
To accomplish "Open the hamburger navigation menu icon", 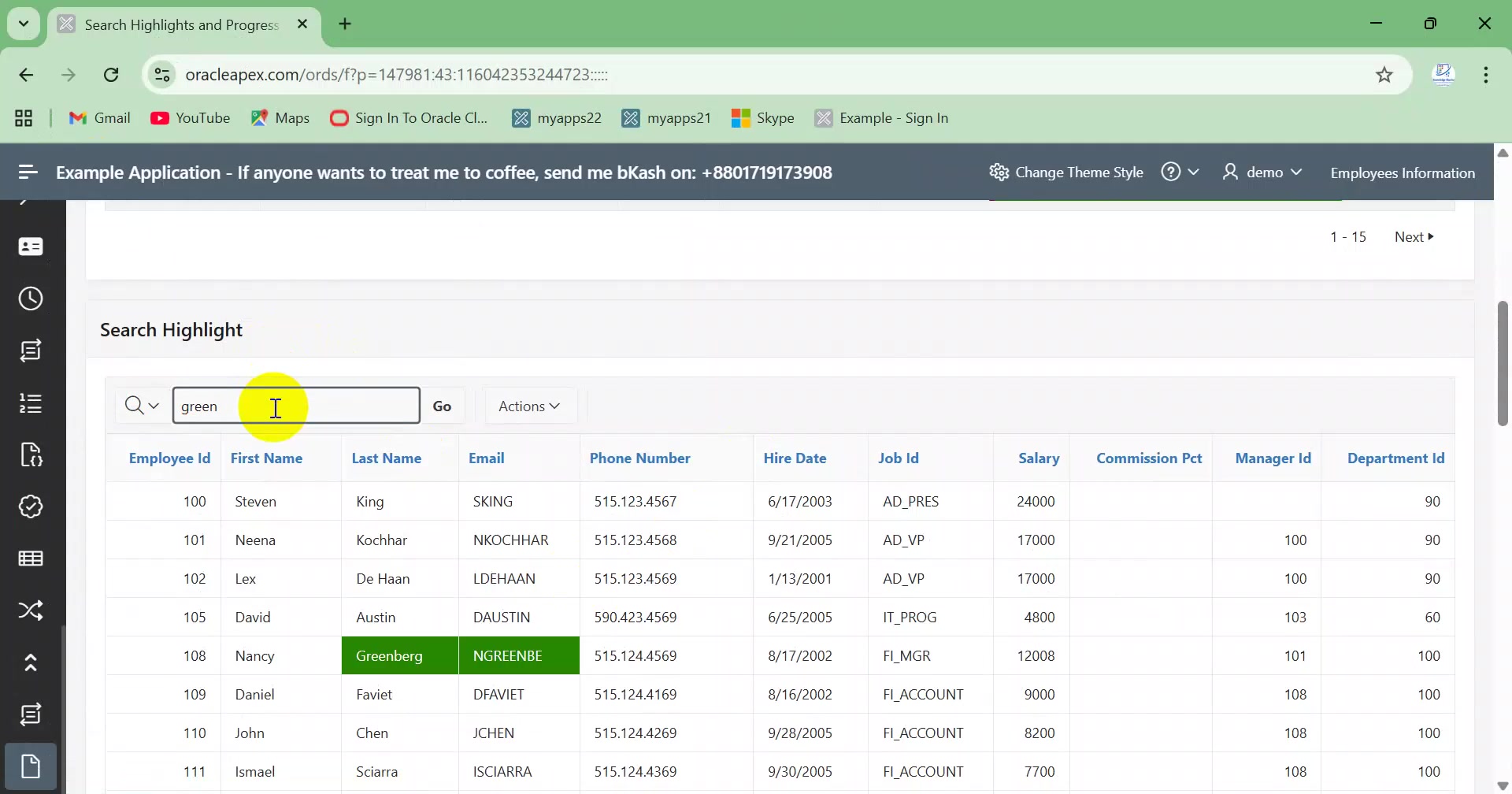I will pyautogui.click(x=28, y=172).
